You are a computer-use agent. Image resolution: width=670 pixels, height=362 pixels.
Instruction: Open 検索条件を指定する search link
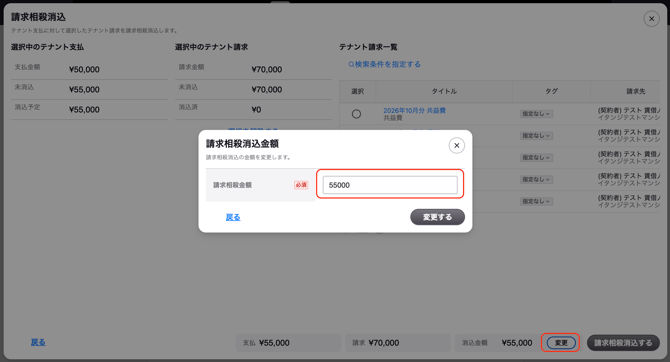[x=384, y=64]
